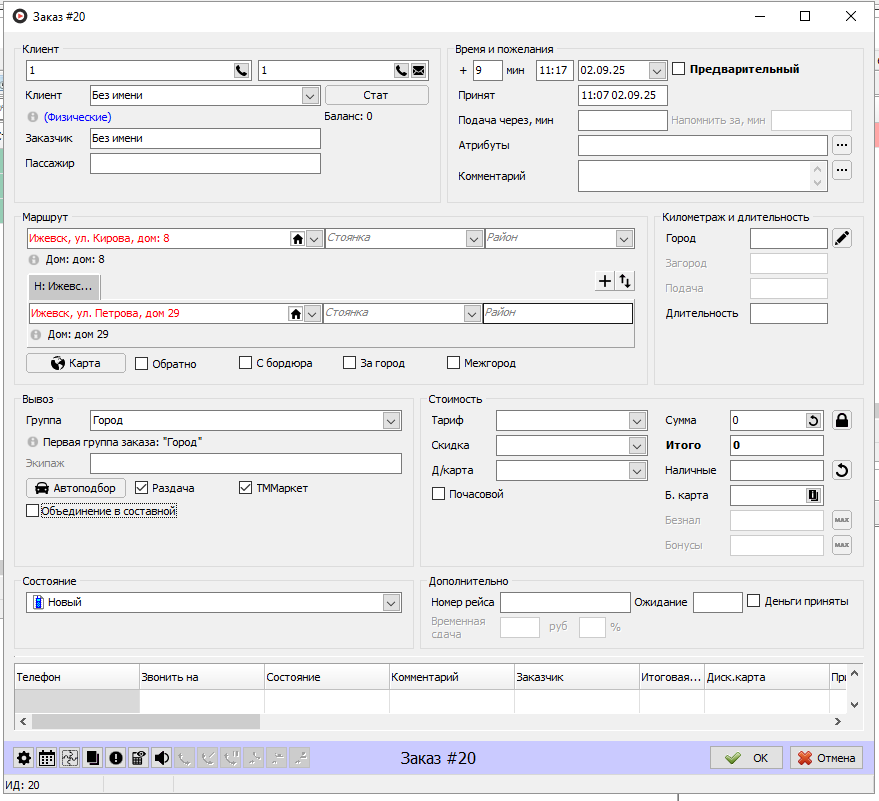Expand the Группа dropdown set to Город

coord(391,421)
